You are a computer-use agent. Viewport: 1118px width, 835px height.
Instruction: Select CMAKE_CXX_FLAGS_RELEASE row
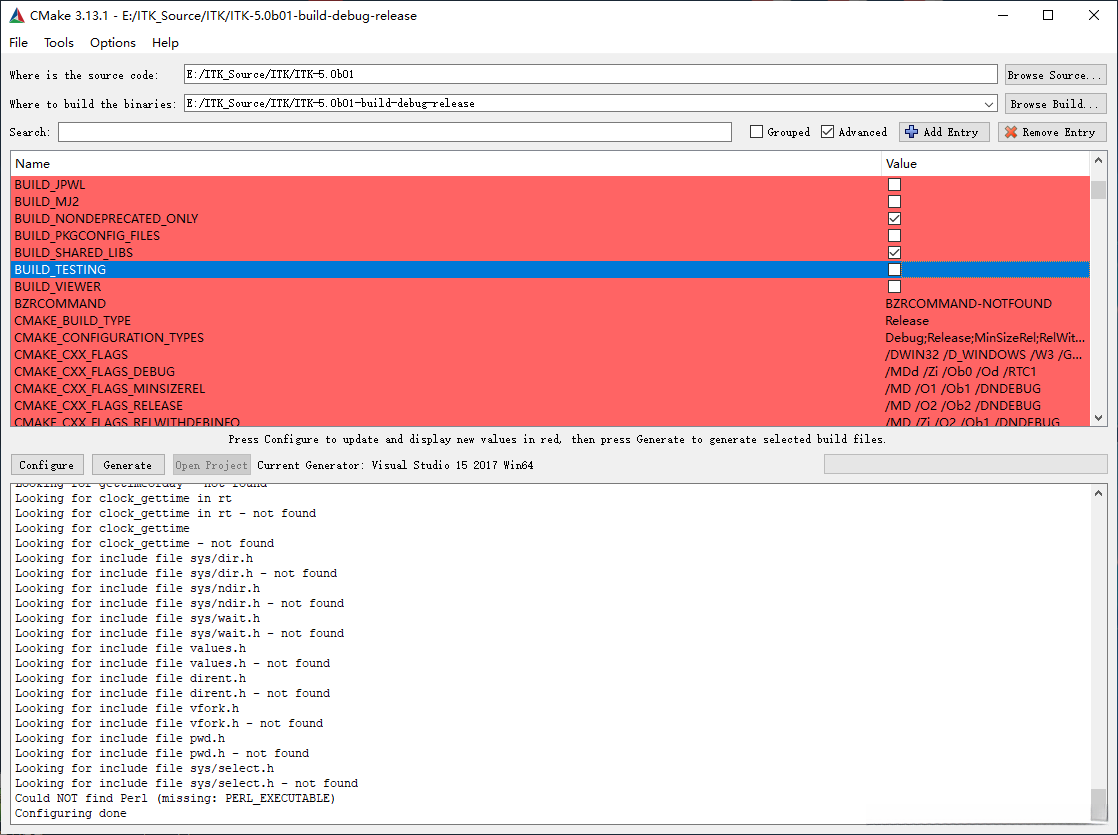pyautogui.click(x=550, y=406)
